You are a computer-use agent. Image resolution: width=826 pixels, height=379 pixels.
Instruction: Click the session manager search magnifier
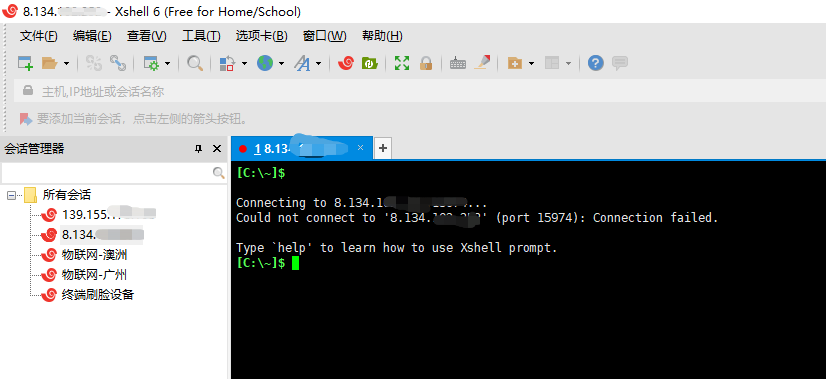tap(218, 172)
